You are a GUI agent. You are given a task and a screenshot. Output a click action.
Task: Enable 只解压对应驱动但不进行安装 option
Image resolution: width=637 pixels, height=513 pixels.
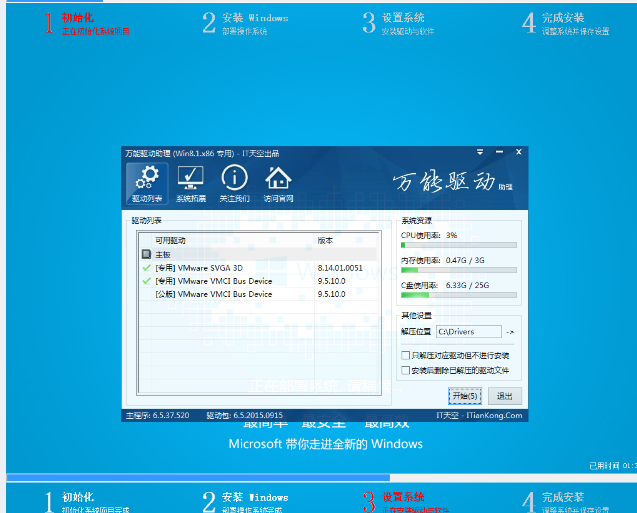point(405,355)
